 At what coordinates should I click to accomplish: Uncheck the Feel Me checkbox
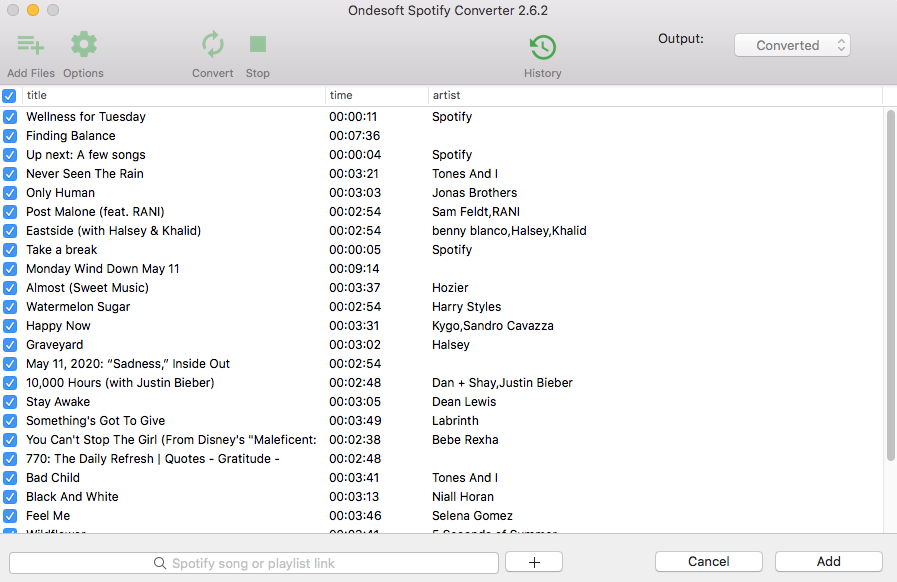tap(10, 516)
